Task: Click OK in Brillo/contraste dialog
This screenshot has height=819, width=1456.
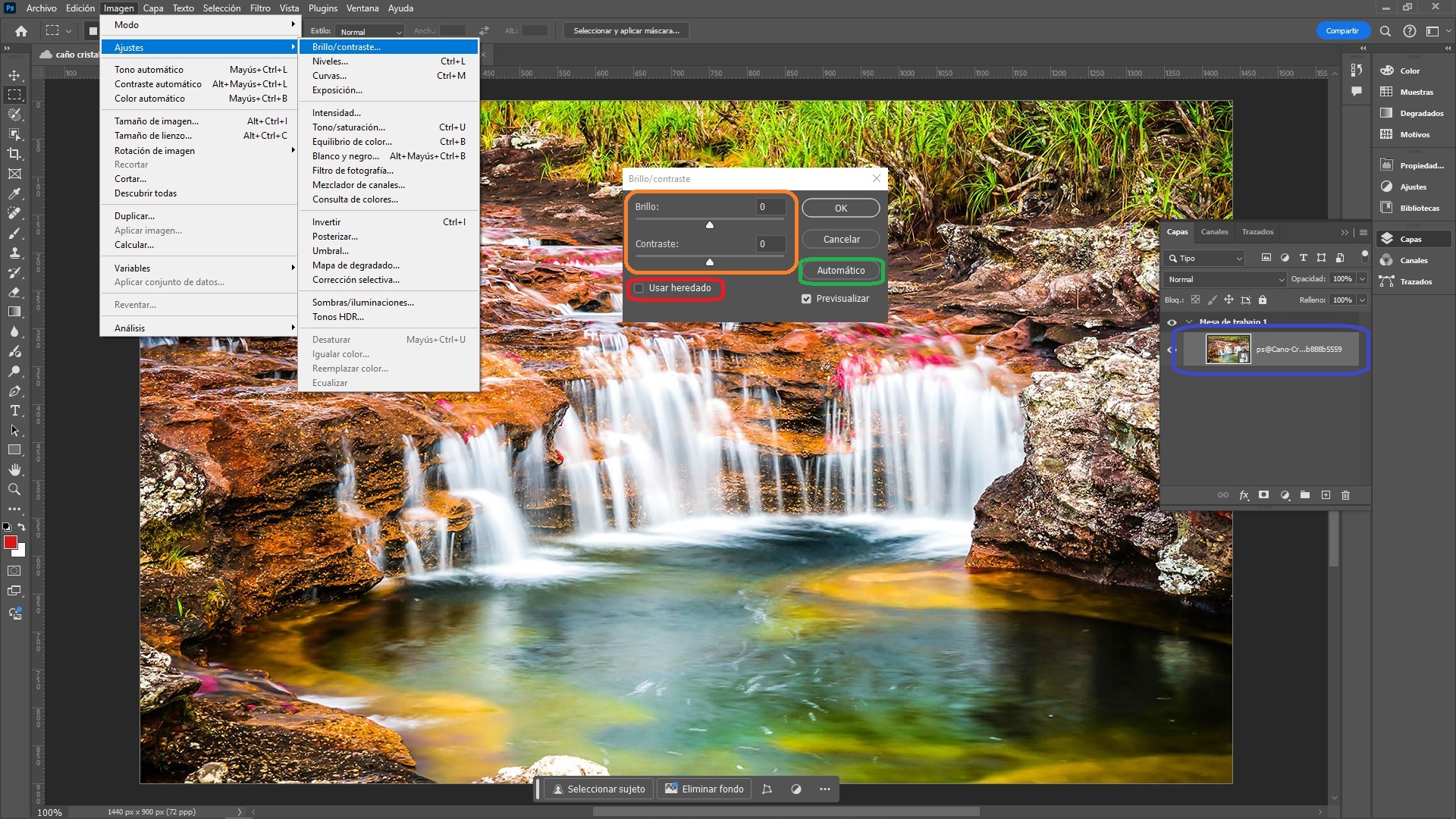Action: click(841, 208)
